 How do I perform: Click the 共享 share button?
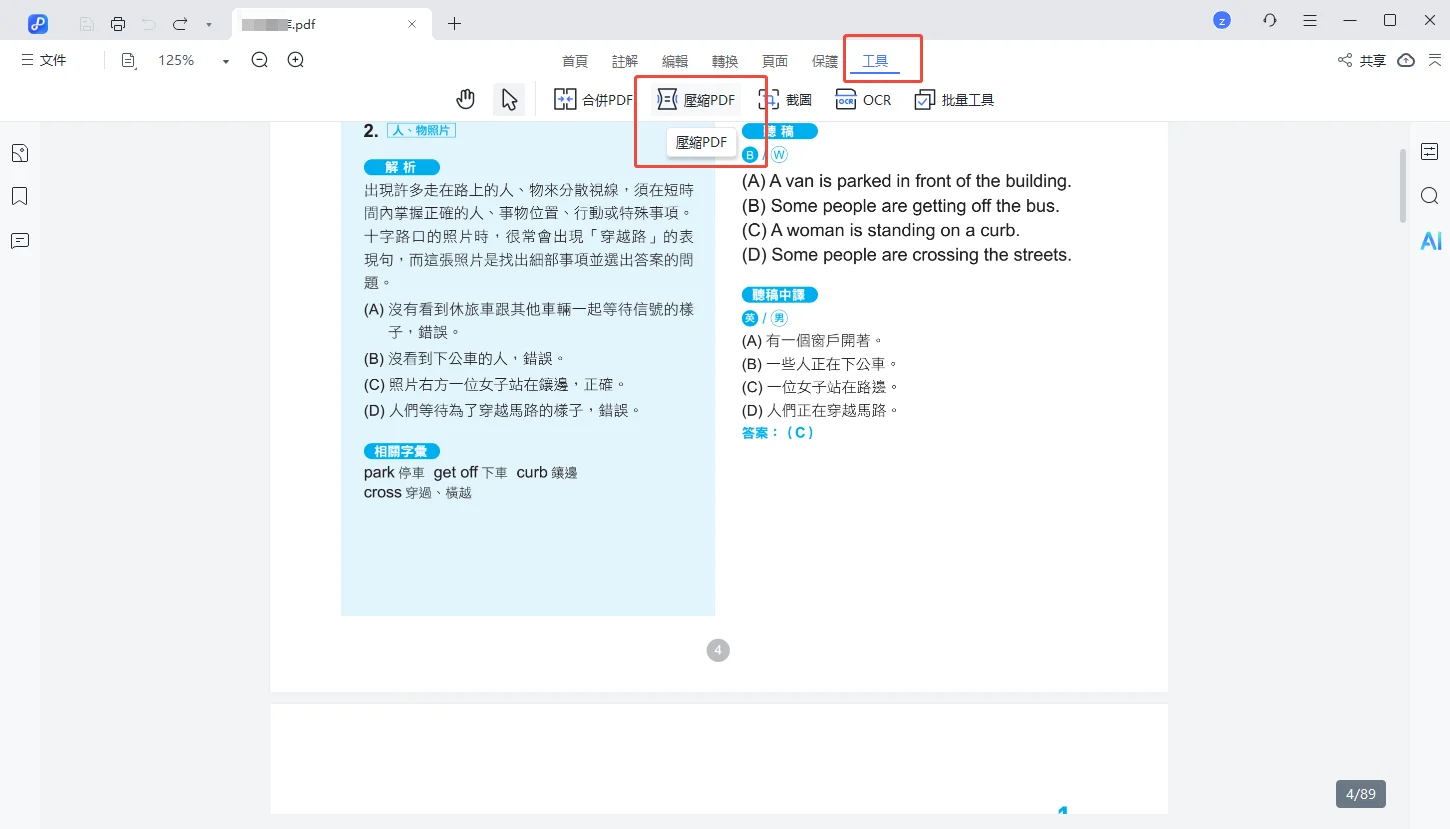(1362, 61)
